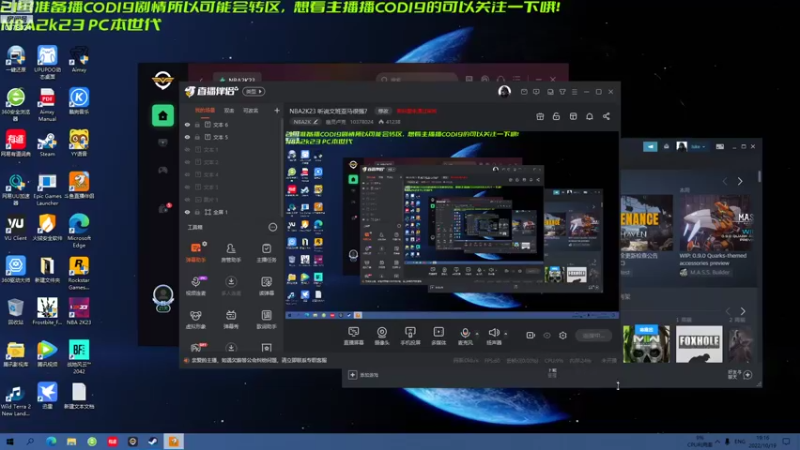Click the record video icon beside settings
Viewport: 800px width, 450px height.
pyautogui.click(x=531, y=335)
